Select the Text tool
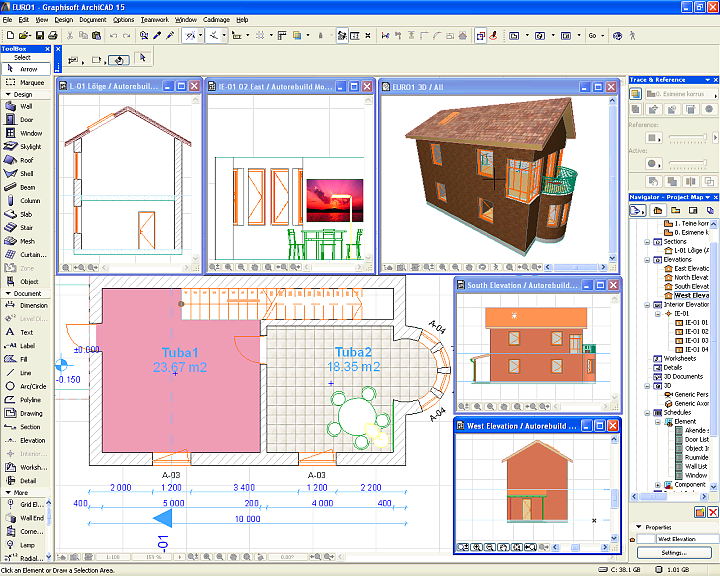The image size is (720, 576). pos(26,332)
